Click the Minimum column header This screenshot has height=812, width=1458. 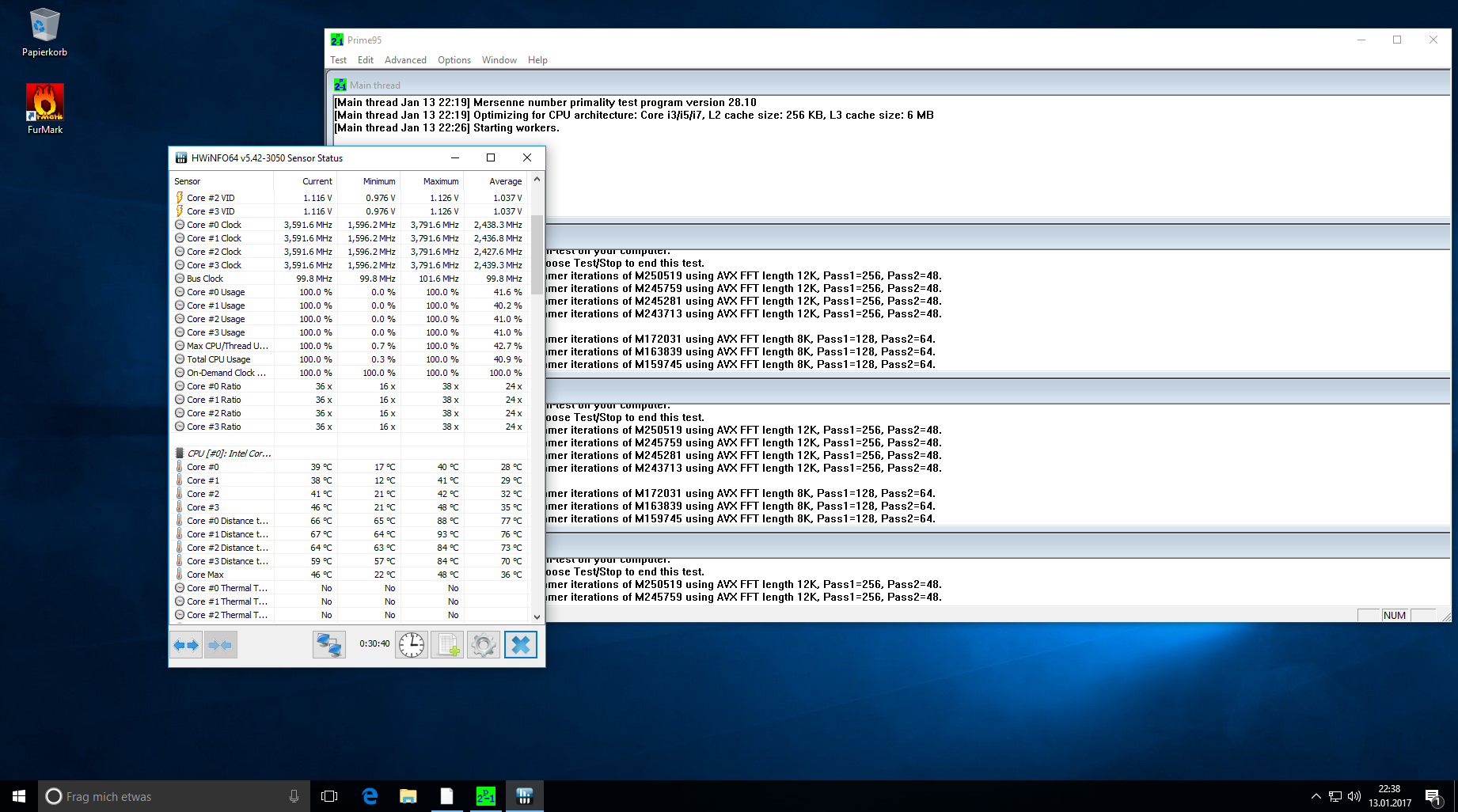click(369, 181)
